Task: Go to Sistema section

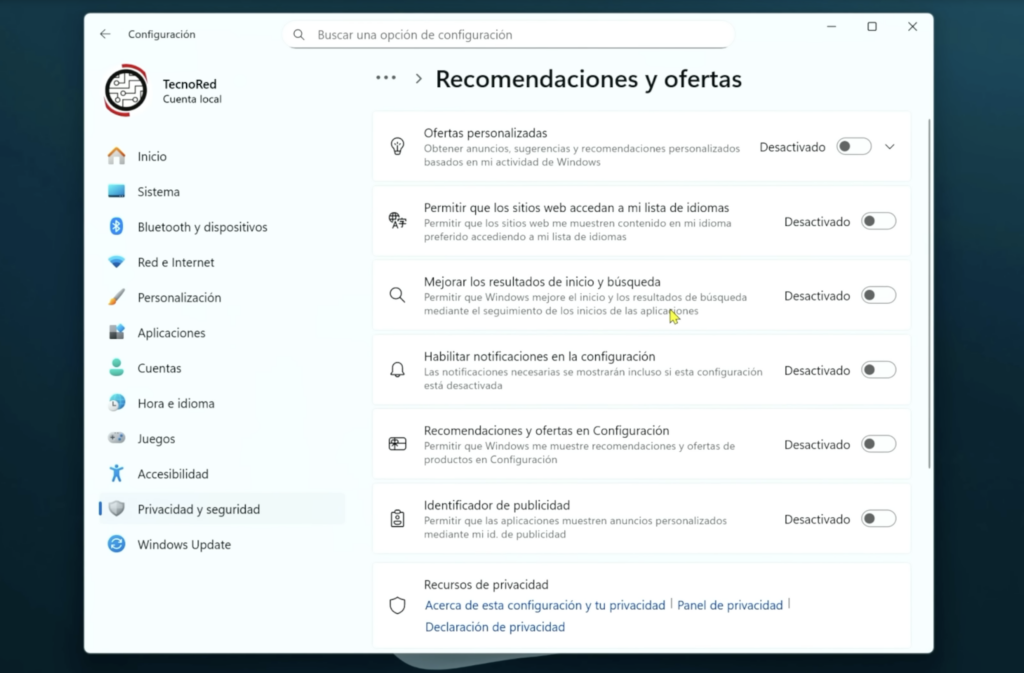Action: pos(222,191)
